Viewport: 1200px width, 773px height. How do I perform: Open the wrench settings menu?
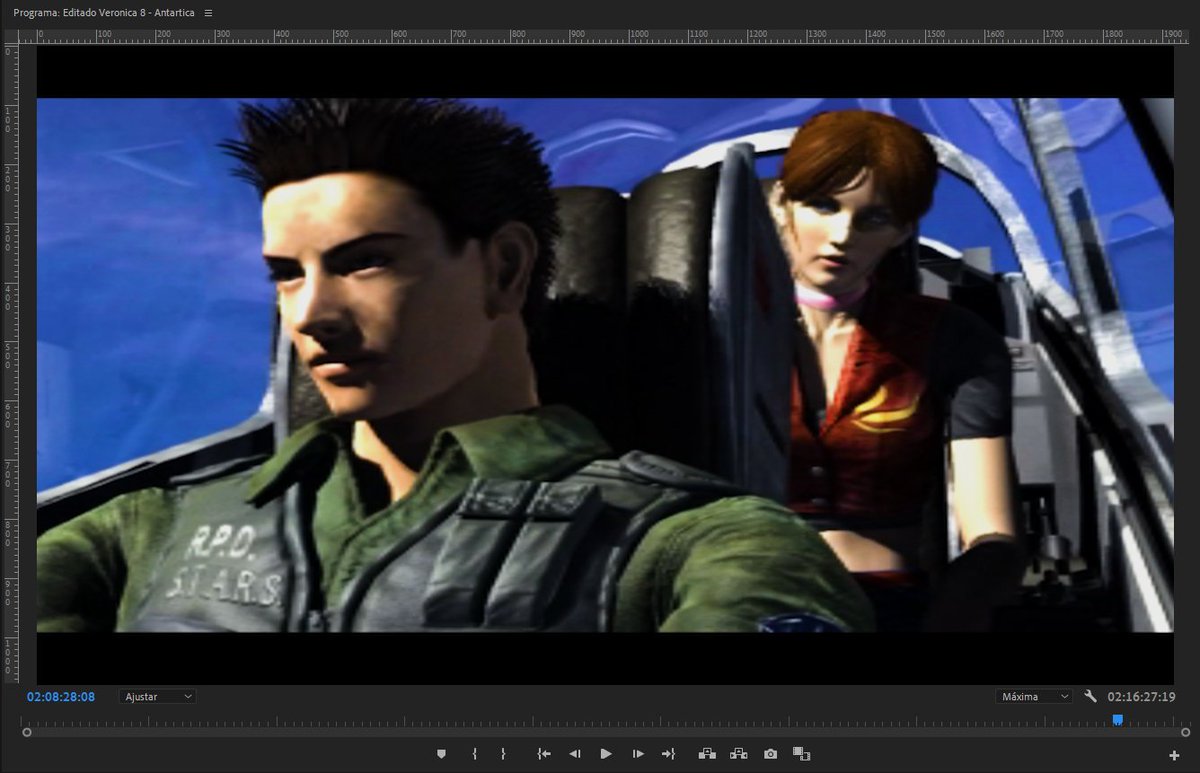tap(1091, 696)
